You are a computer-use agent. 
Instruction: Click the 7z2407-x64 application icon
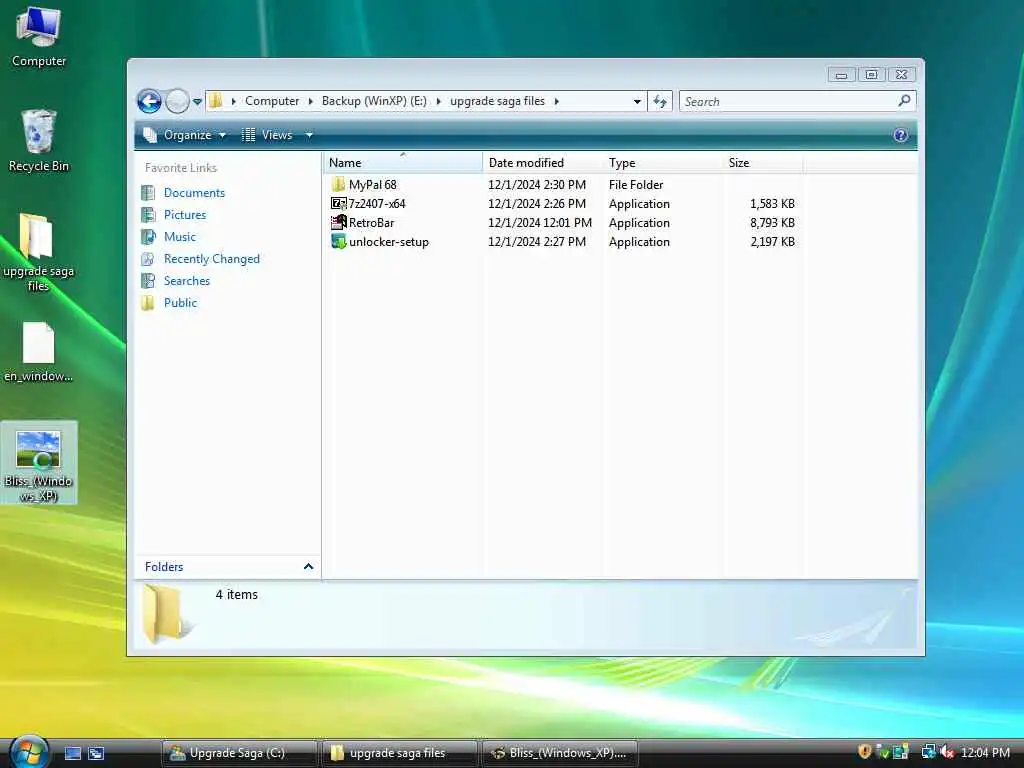point(338,203)
